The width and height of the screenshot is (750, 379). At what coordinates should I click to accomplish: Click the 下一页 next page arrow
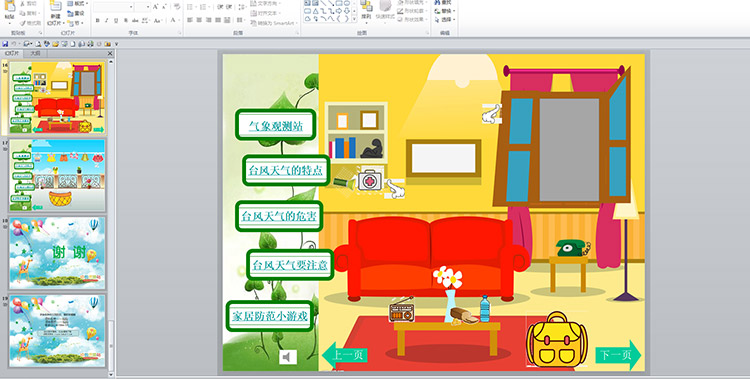pyautogui.click(x=618, y=355)
